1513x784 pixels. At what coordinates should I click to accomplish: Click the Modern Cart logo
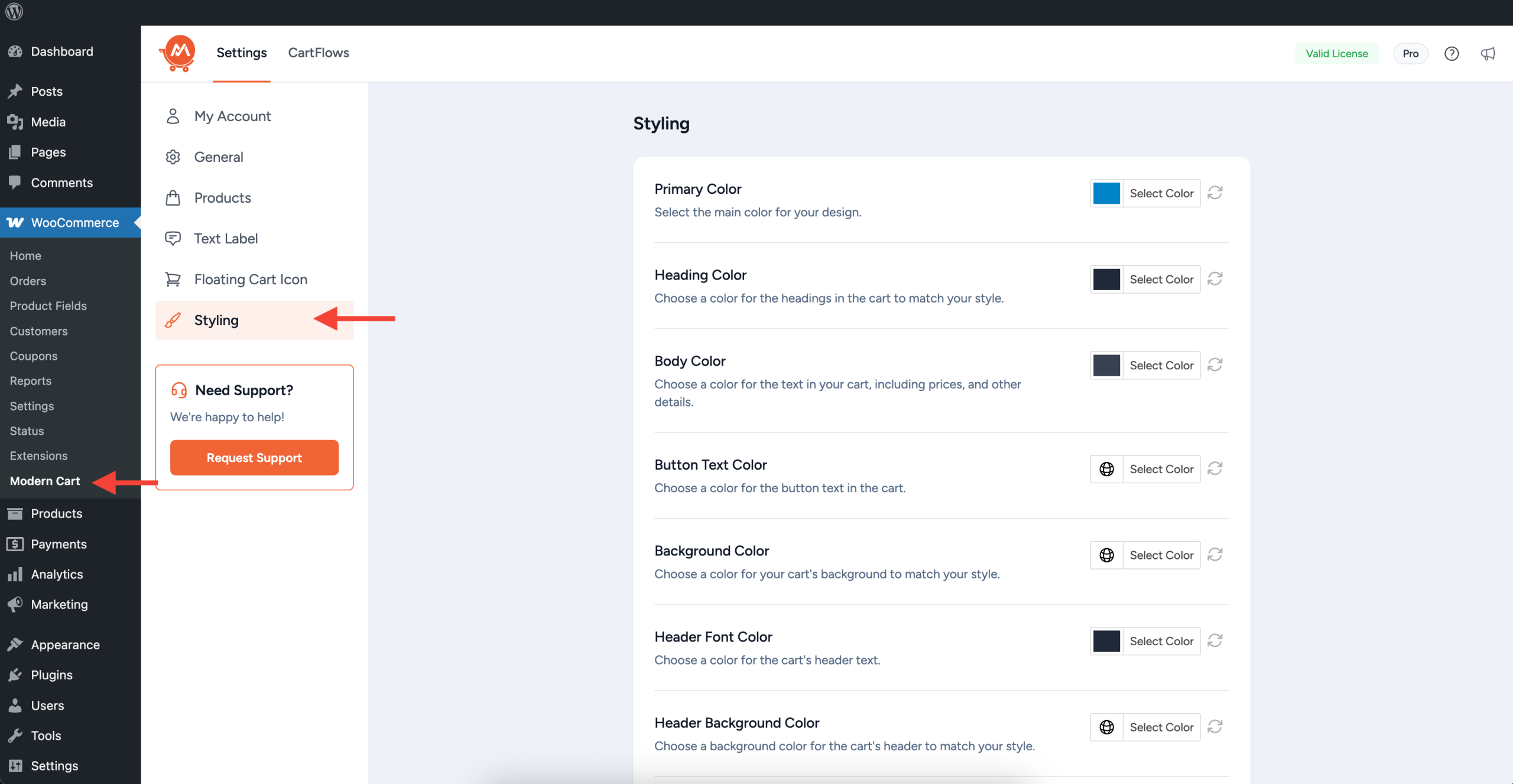pyautogui.click(x=178, y=53)
